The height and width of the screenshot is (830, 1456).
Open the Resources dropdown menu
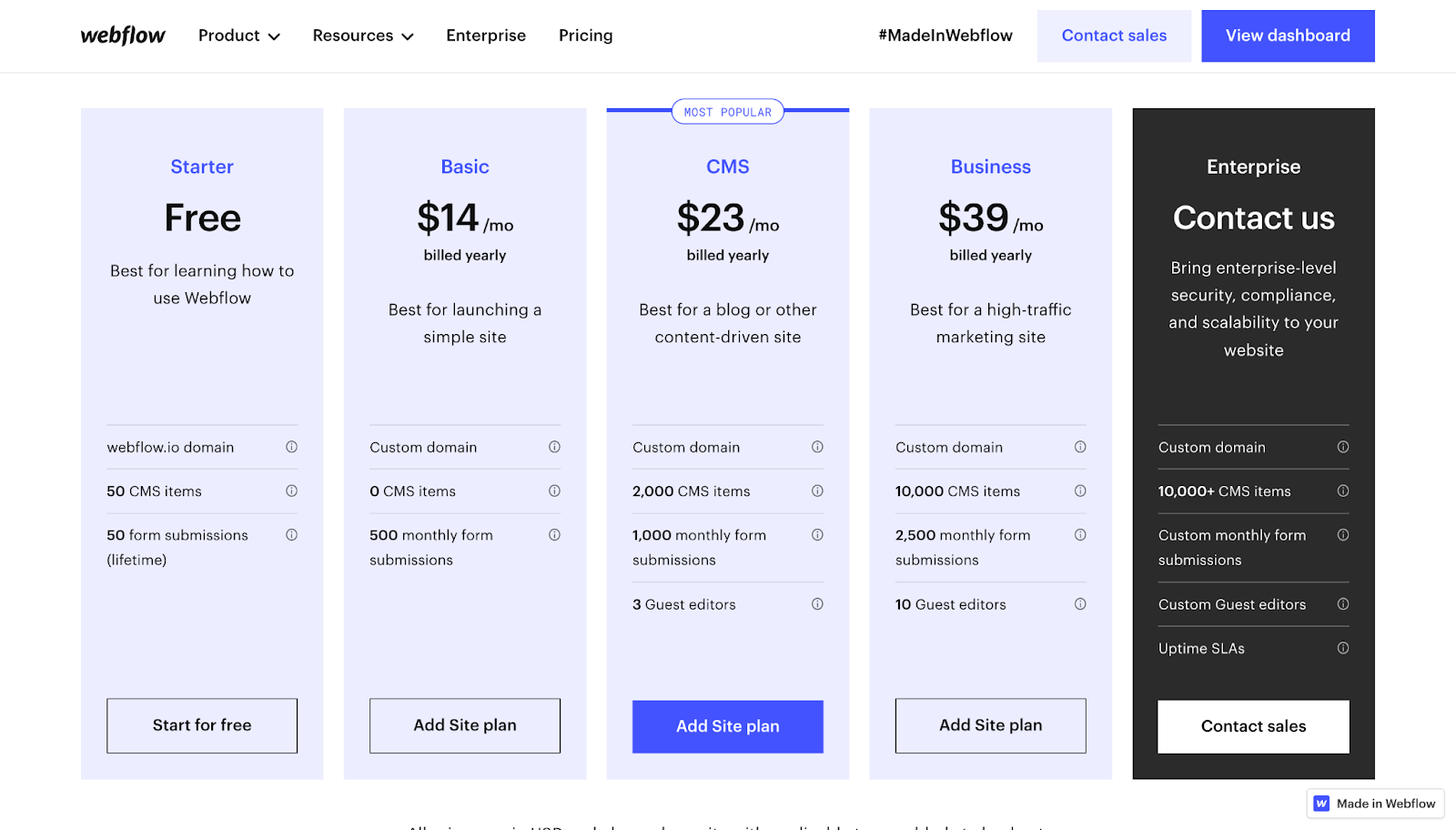click(x=362, y=35)
